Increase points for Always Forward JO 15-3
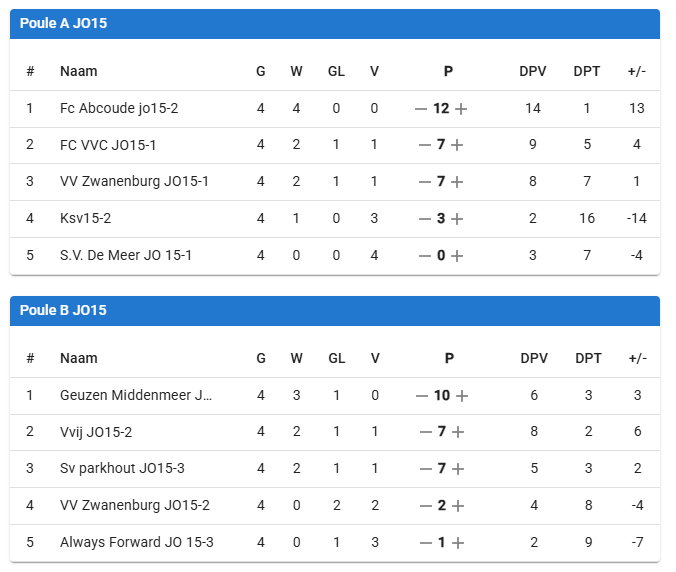 coord(457,543)
